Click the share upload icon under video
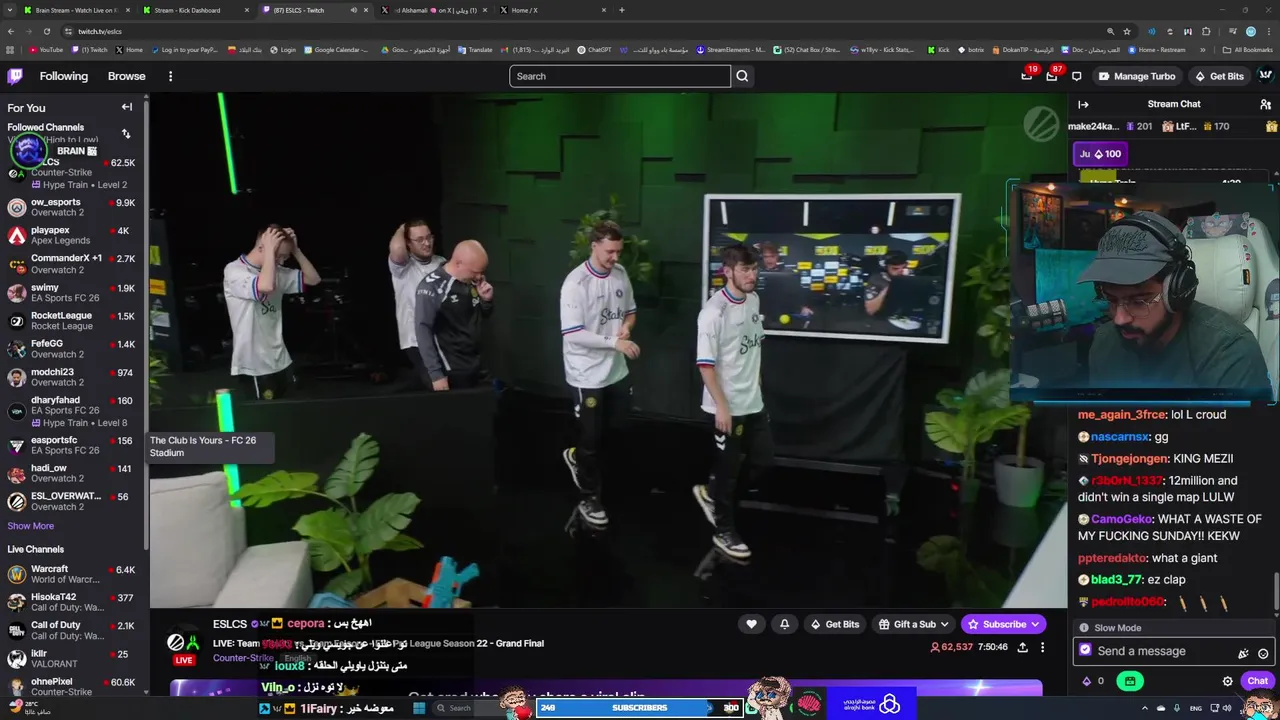 [1022, 647]
